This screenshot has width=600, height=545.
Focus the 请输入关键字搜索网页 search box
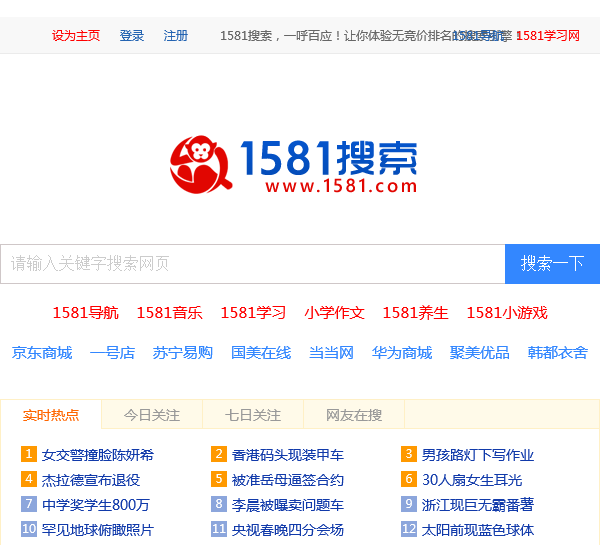(253, 264)
